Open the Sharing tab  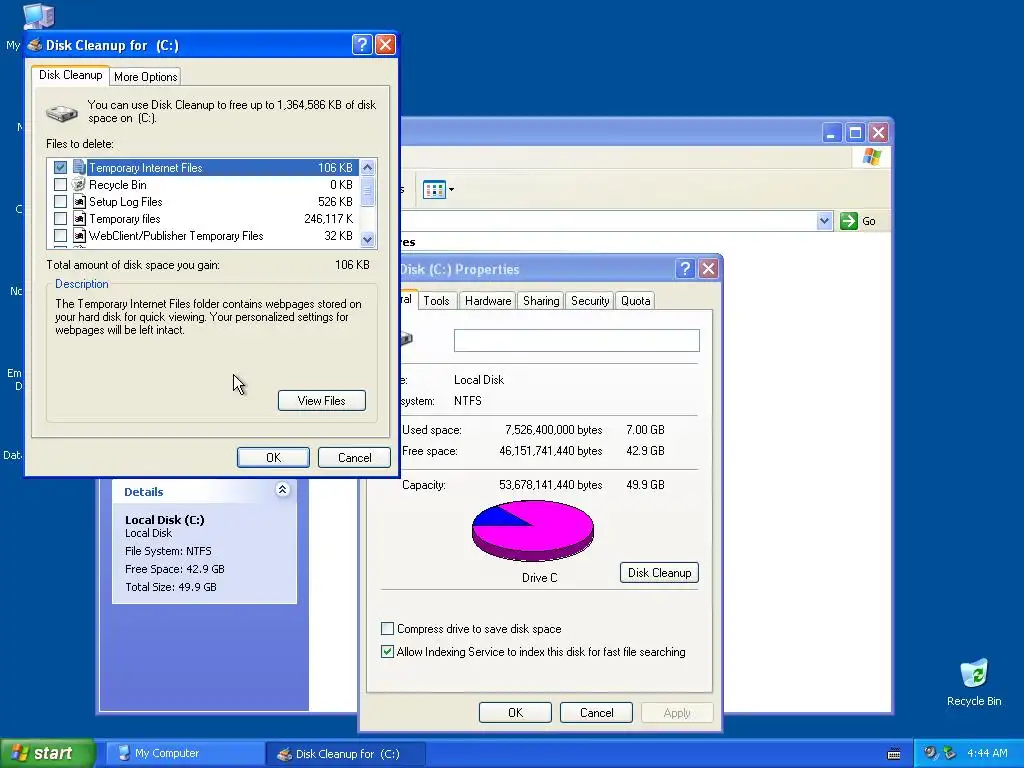tap(541, 300)
